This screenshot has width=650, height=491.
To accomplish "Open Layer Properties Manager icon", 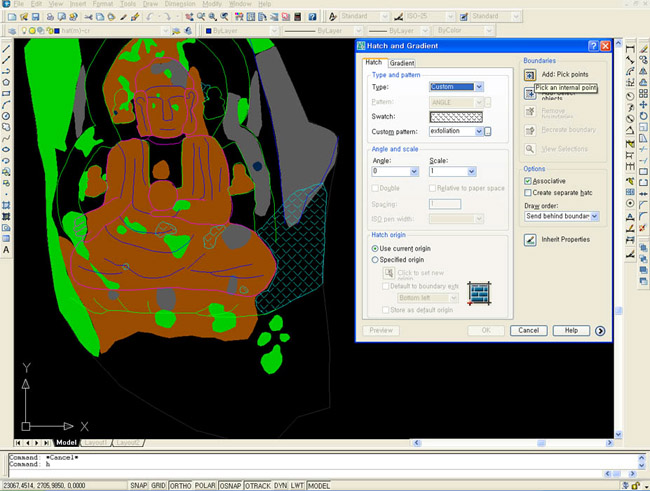I will [12, 31].
